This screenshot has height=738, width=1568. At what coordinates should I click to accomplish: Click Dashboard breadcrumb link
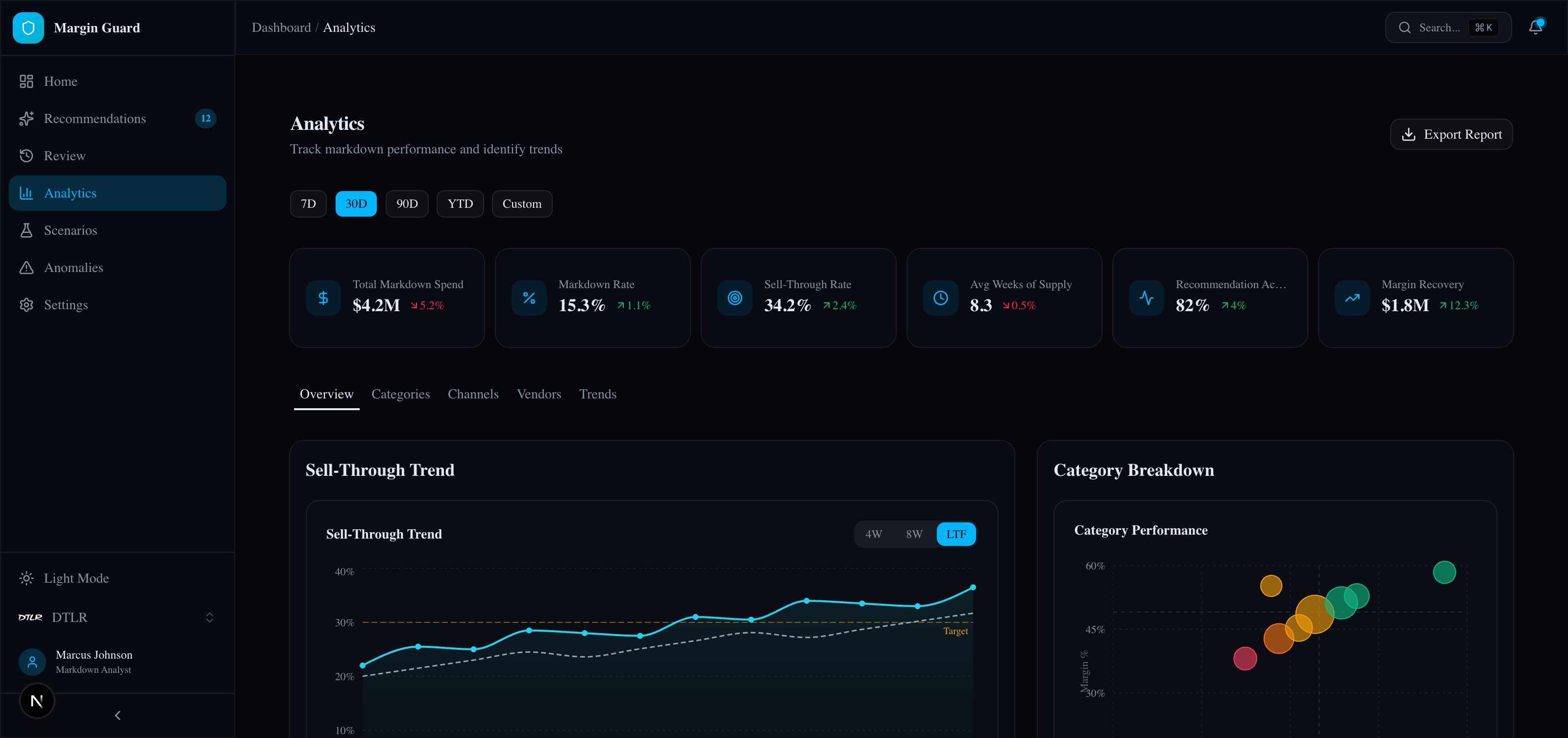point(281,27)
